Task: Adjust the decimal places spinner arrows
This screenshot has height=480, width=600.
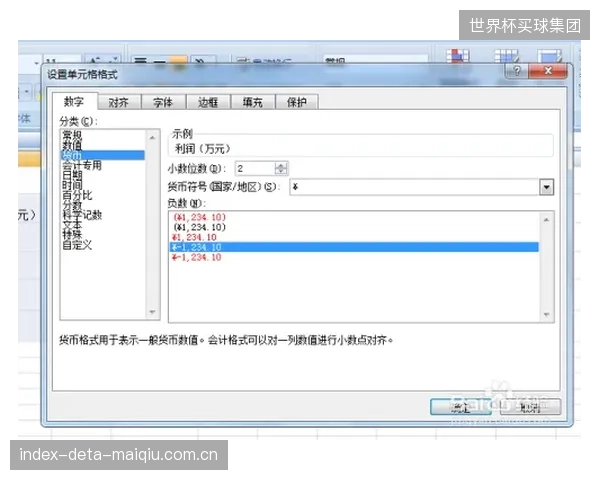Action: 281,168
